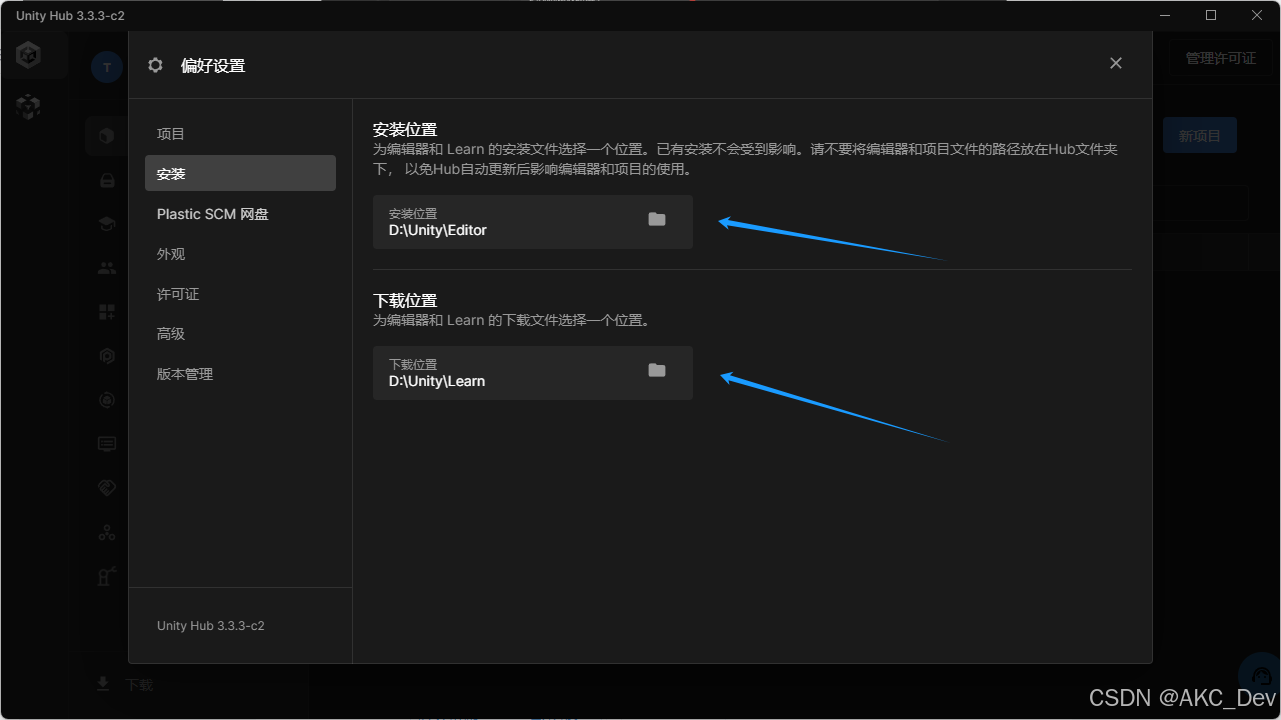
Task: Click the download arrow icon beside 下载
Action: pyautogui.click(x=102, y=684)
